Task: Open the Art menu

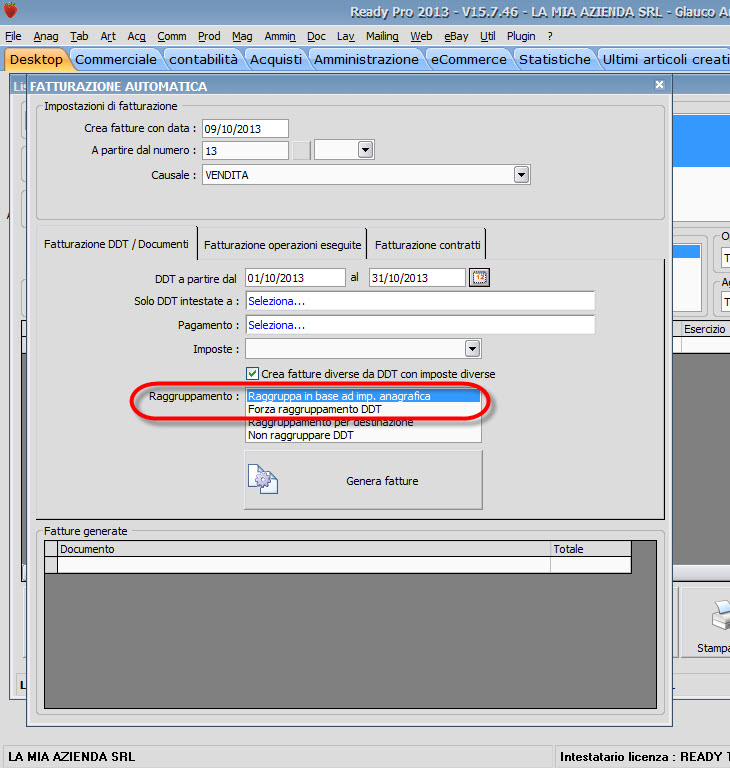Action: [108, 36]
